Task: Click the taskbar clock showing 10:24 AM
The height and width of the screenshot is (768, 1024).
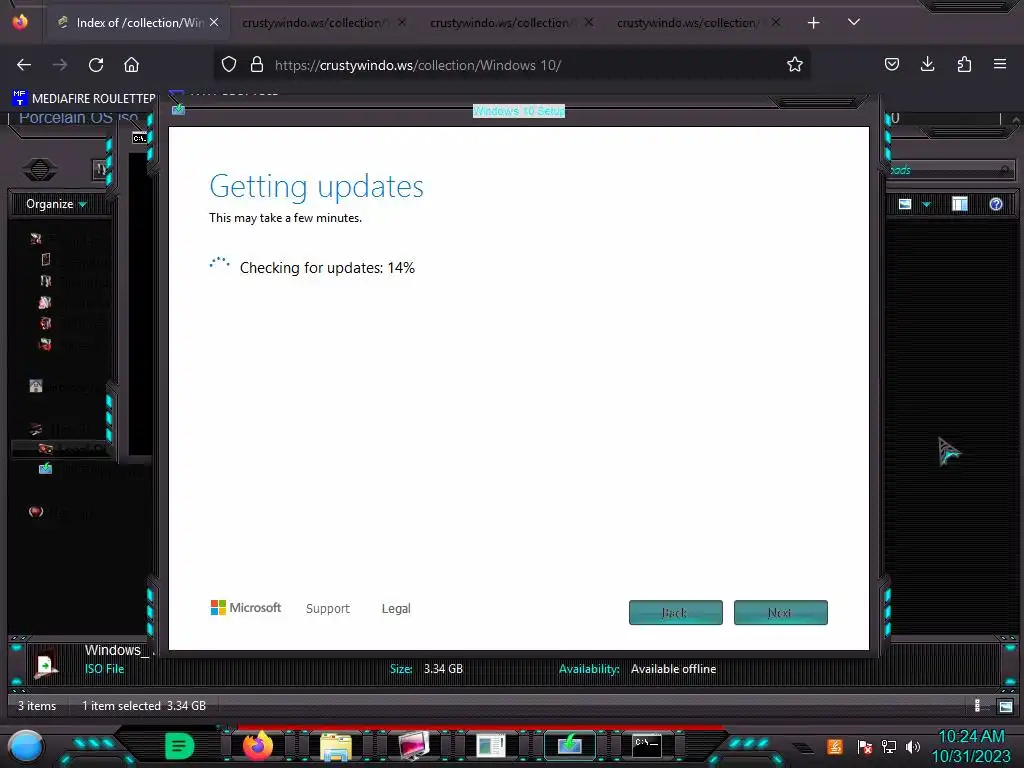Action: pyautogui.click(x=971, y=737)
